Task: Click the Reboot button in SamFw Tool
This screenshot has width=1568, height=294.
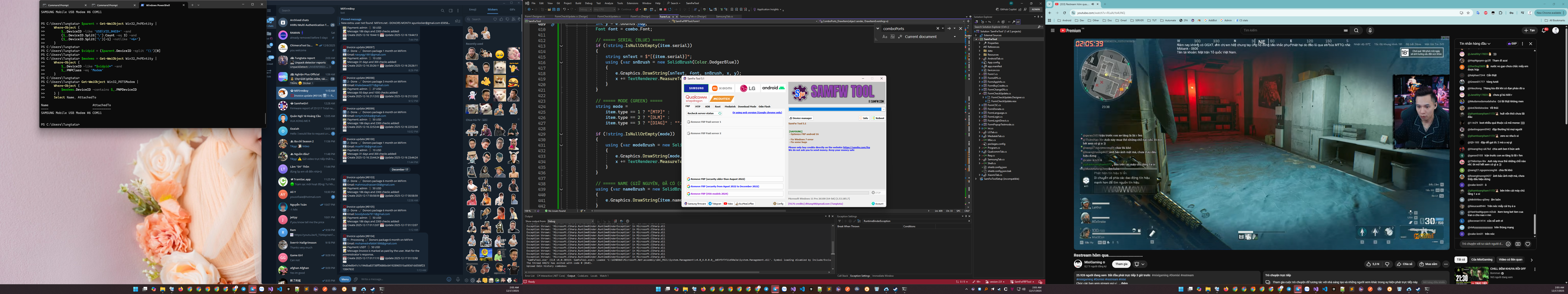Action: [x=879, y=118]
